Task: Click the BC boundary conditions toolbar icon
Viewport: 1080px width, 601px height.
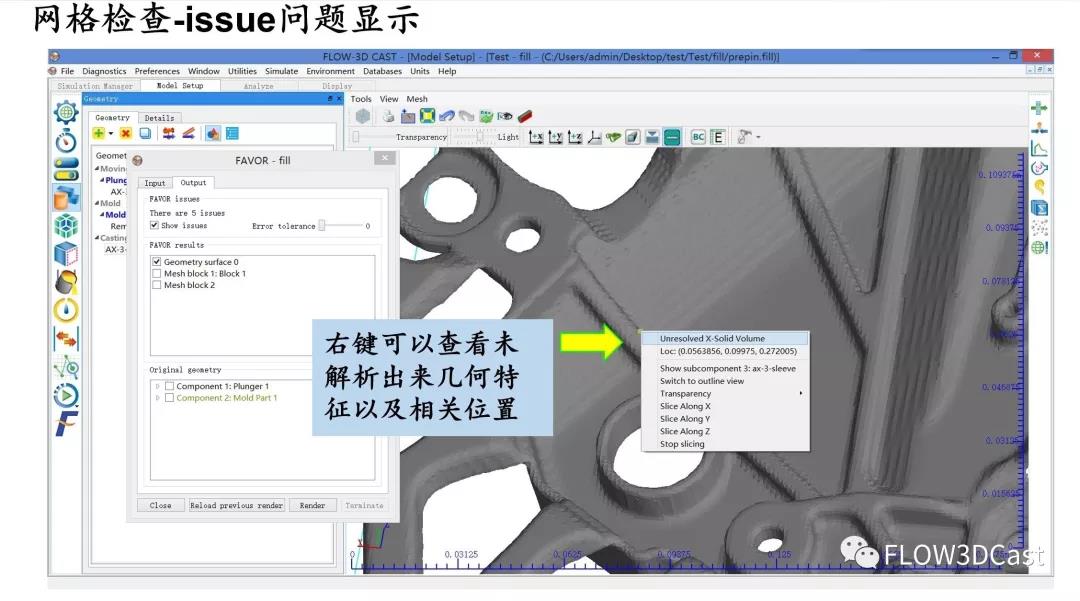Action: pos(698,137)
